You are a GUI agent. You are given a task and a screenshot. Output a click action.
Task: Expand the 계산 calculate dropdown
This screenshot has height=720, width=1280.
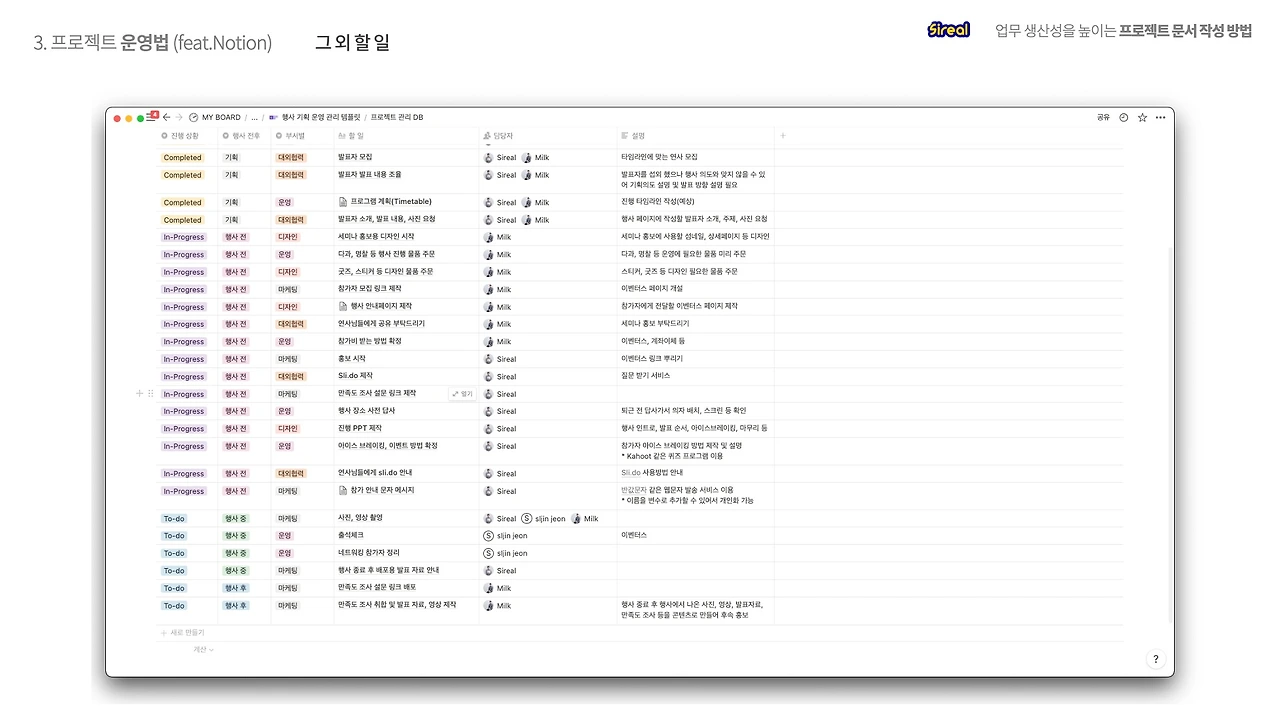point(204,649)
